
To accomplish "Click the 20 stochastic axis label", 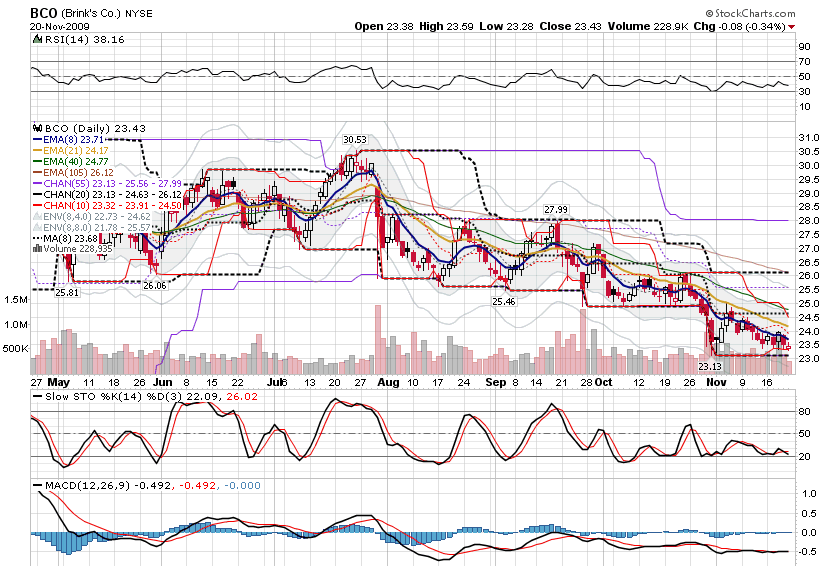I will [x=804, y=457].
